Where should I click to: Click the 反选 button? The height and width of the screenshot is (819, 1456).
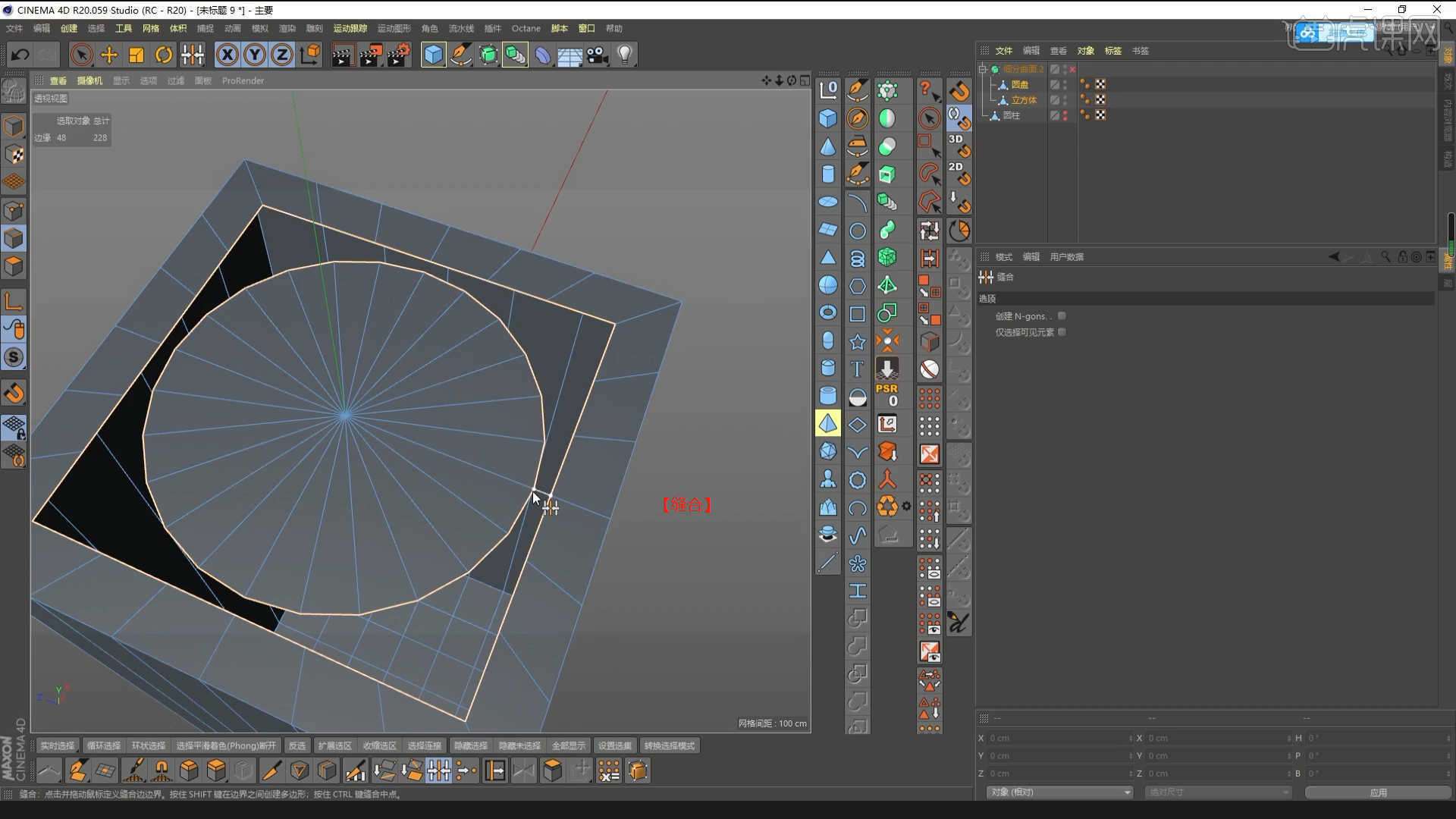[x=297, y=745]
